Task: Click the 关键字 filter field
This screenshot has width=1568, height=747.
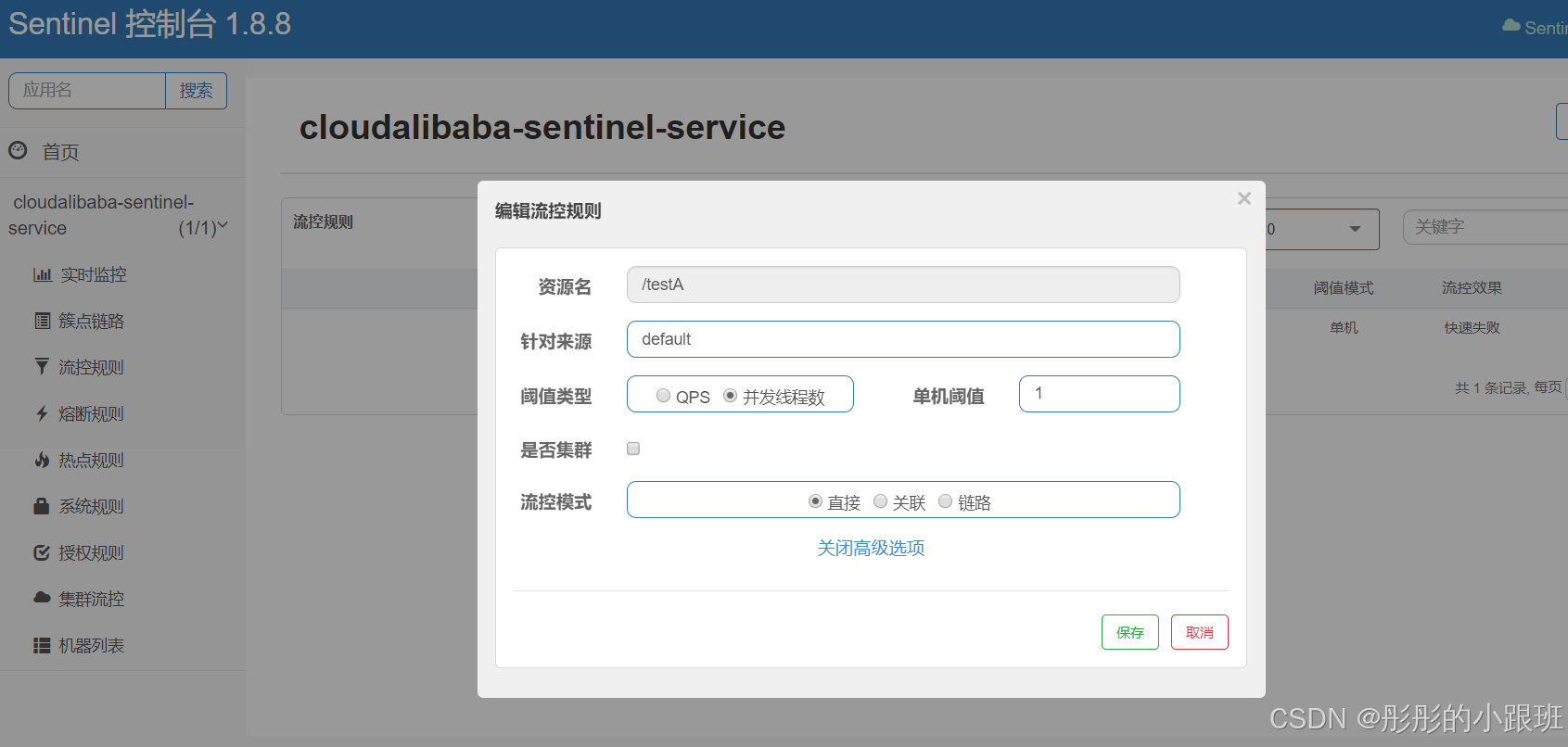Action: (x=1485, y=227)
